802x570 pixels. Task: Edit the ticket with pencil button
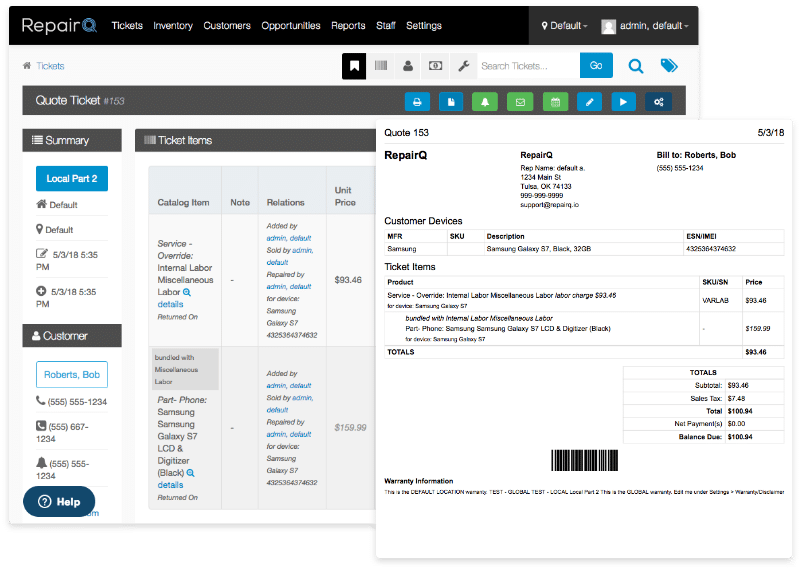point(590,101)
